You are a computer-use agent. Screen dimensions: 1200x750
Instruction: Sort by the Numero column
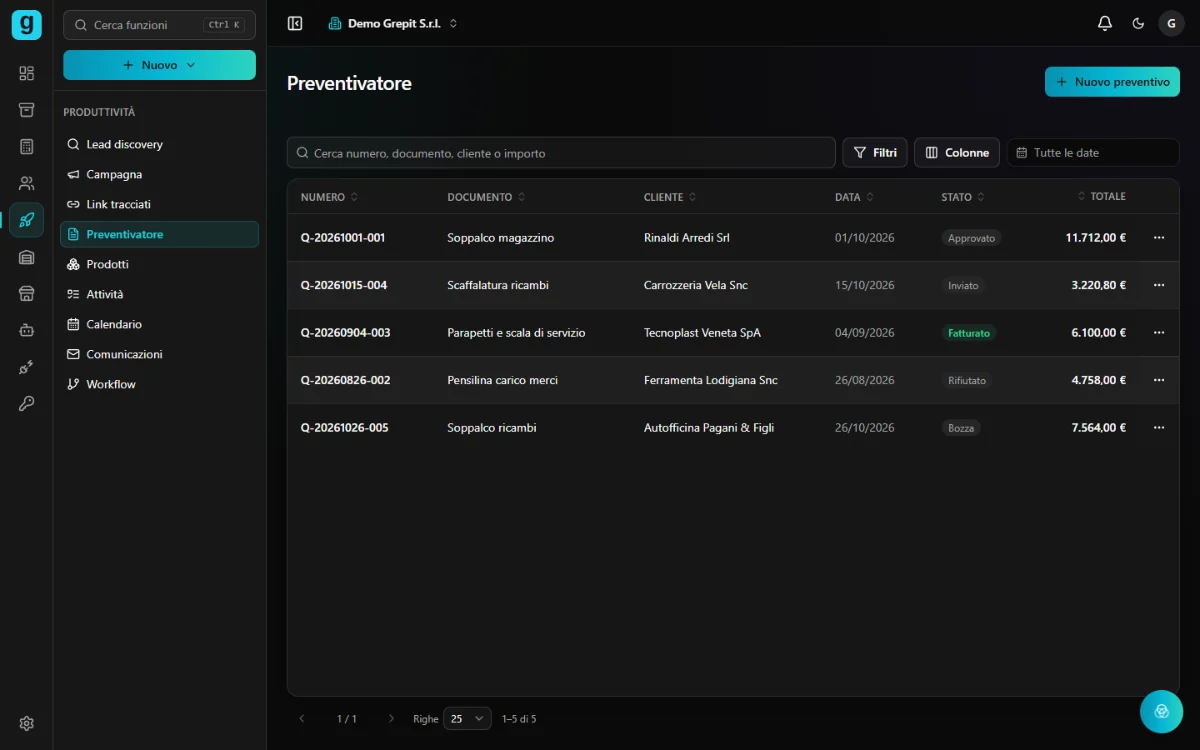[329, 197]
